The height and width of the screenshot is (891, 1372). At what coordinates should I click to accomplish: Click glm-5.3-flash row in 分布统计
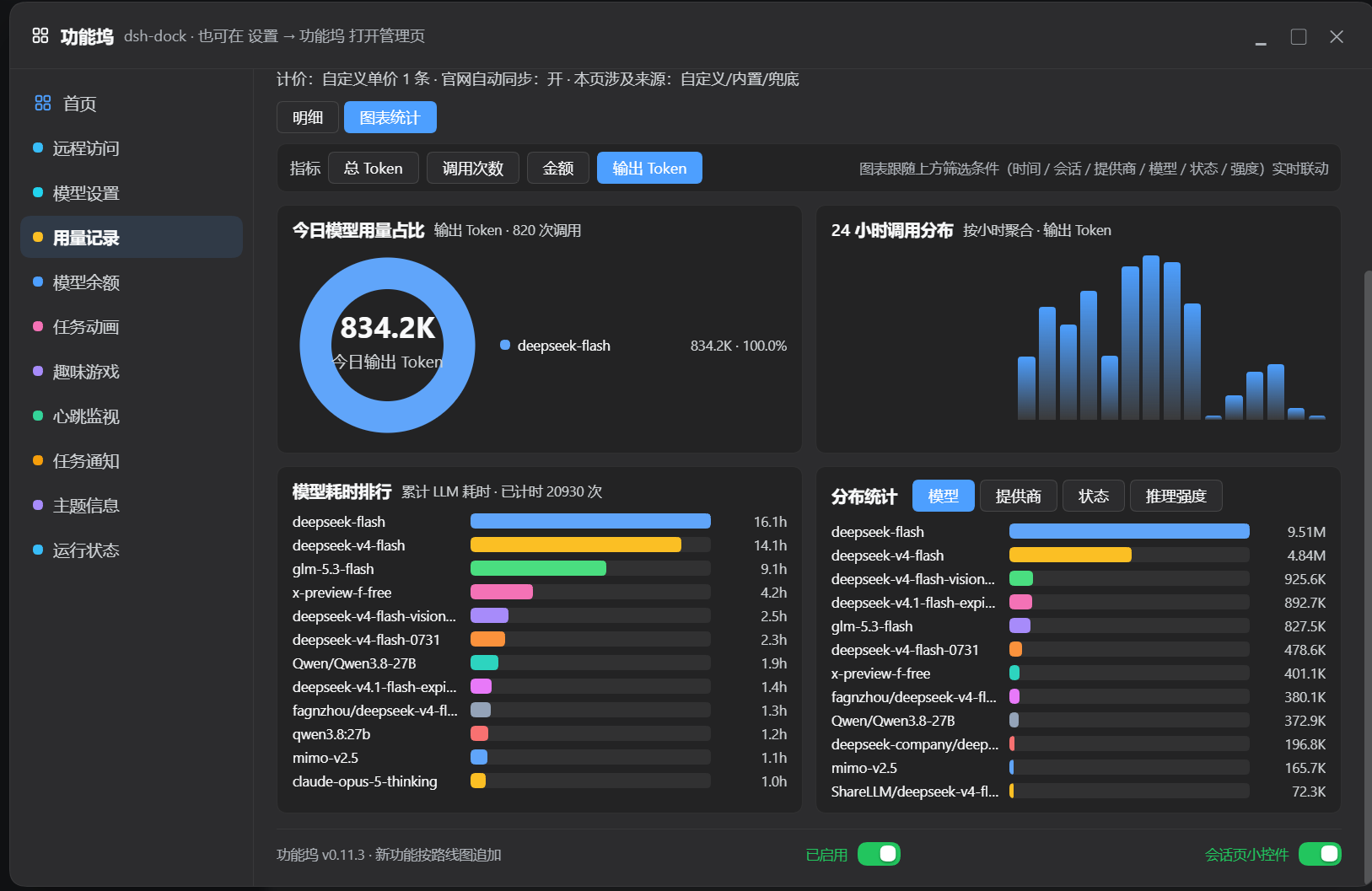[1079, 626]
